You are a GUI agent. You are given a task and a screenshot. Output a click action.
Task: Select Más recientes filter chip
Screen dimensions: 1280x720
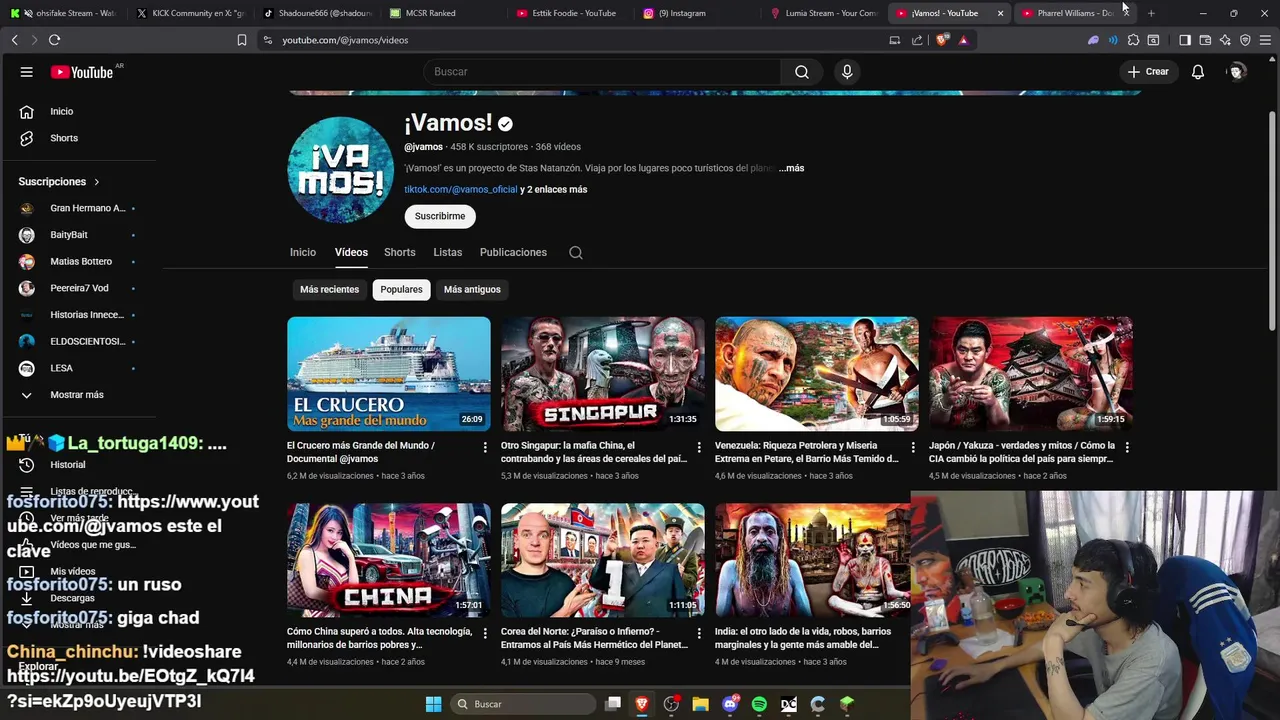tap(329, 290)
